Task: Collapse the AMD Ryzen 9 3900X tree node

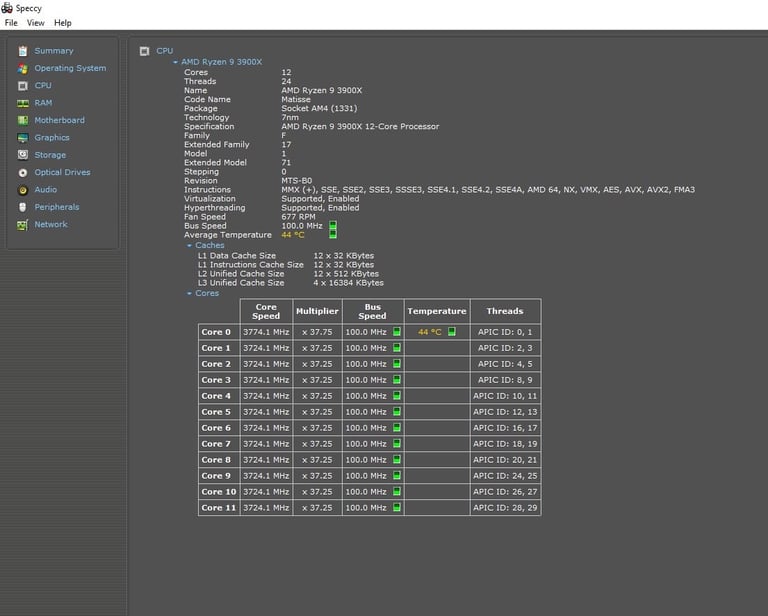Action: coord(175,62)
